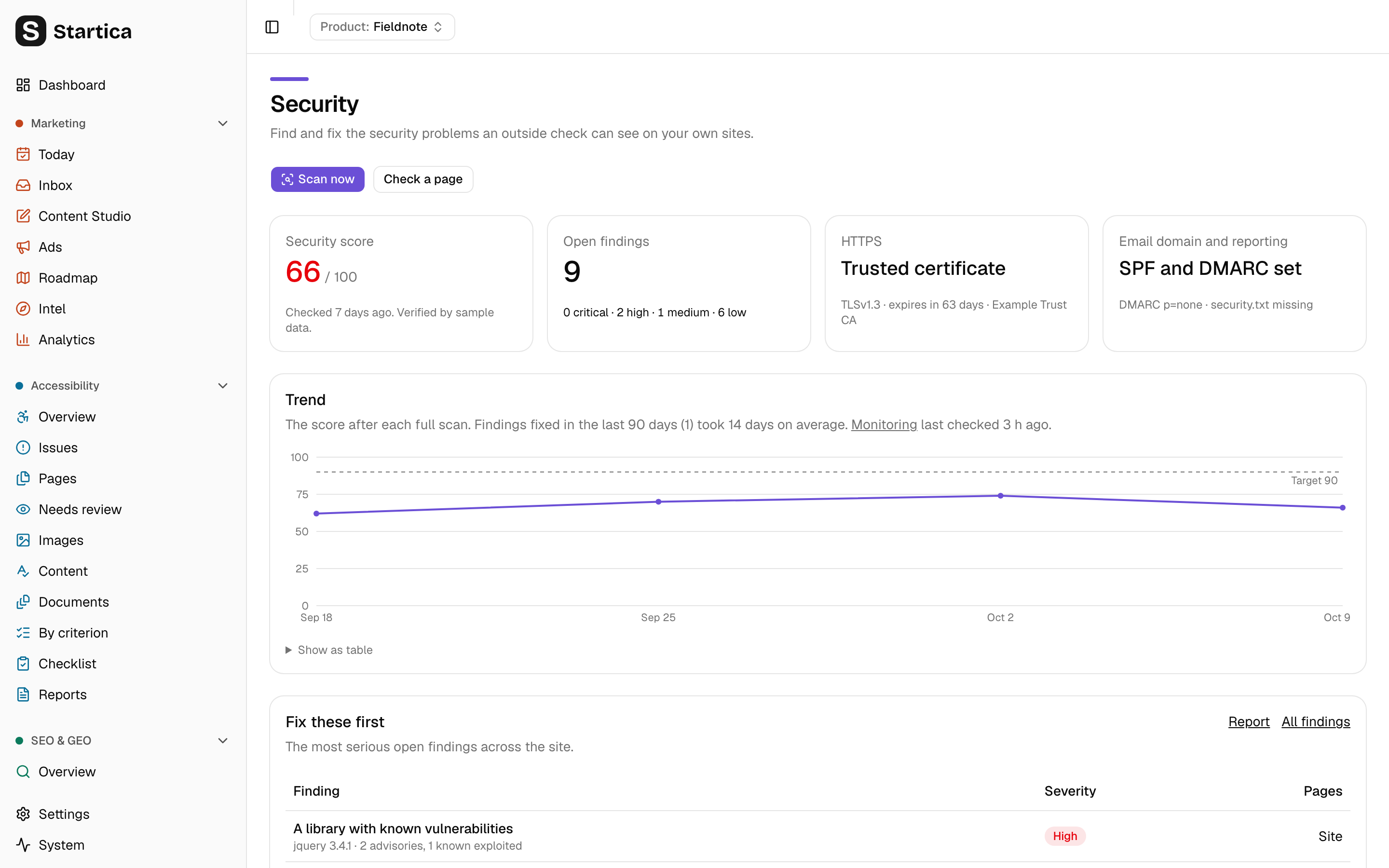
Task: Open the All findings link
Action: tap(1316, 721)
